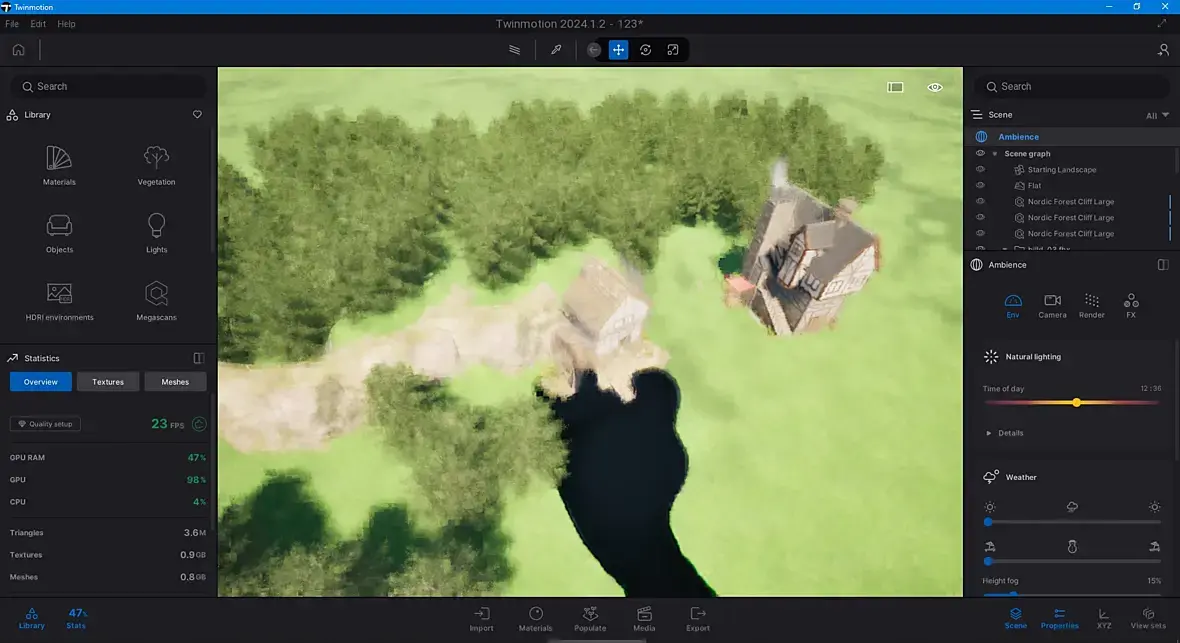Go to the Home screen icon
This screenshot has width=1180, height=643.
pos(19,50)
